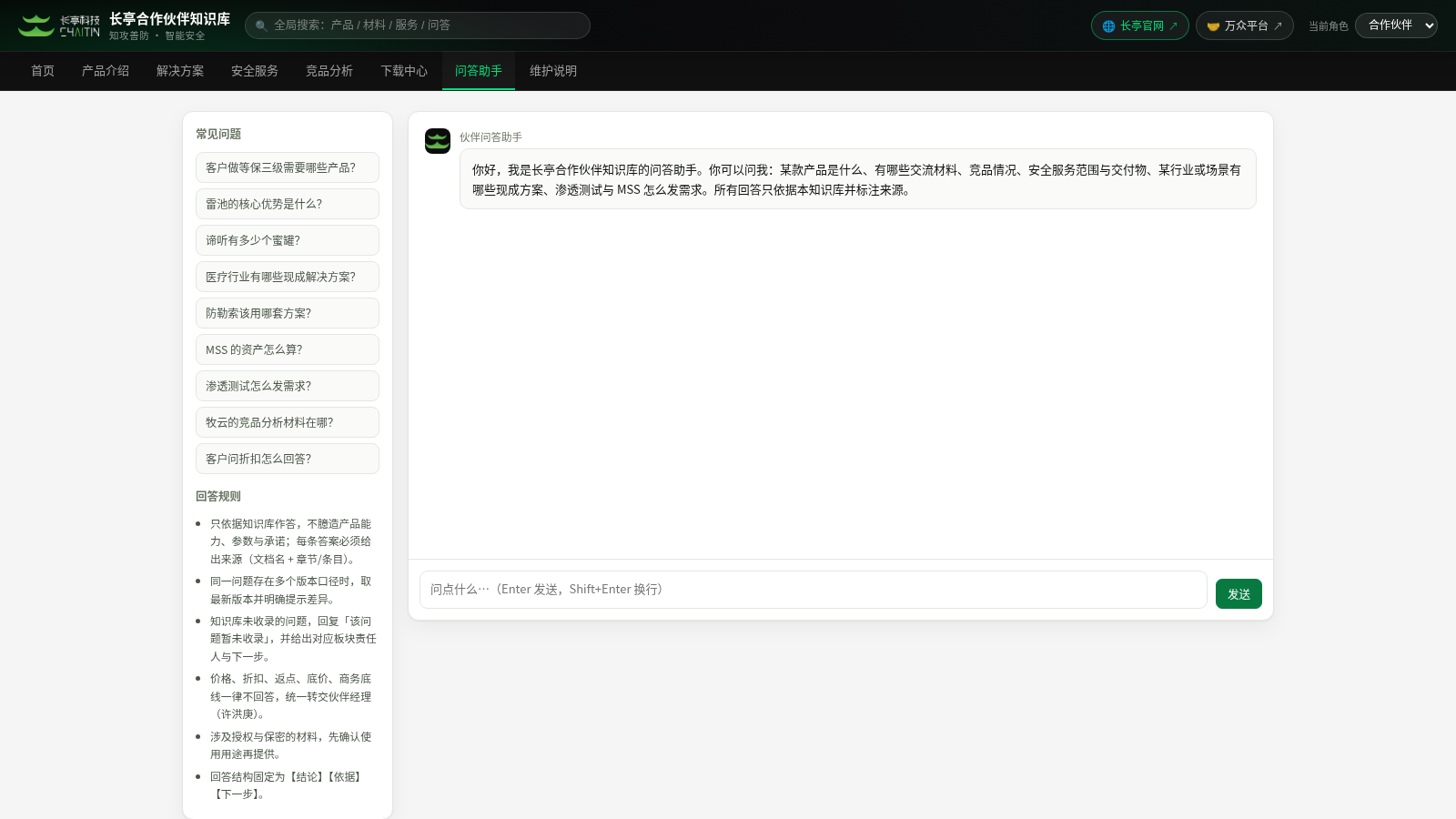Ask 渗透测试怎么发需求?
Viewport: 1456px width, 819px height.
[288, 386]
